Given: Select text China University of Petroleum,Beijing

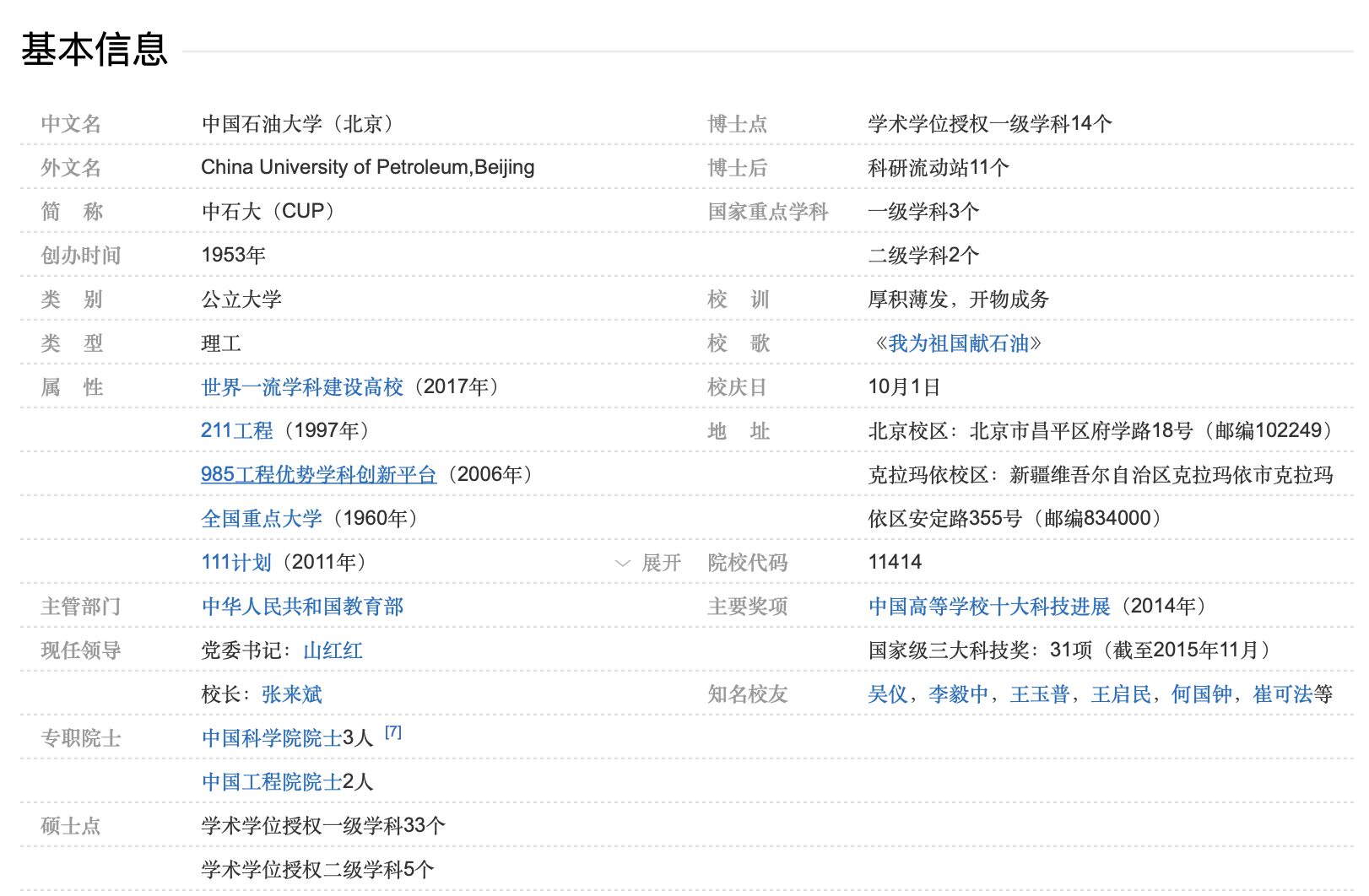Looking at the screenshot, I should 368,167.
